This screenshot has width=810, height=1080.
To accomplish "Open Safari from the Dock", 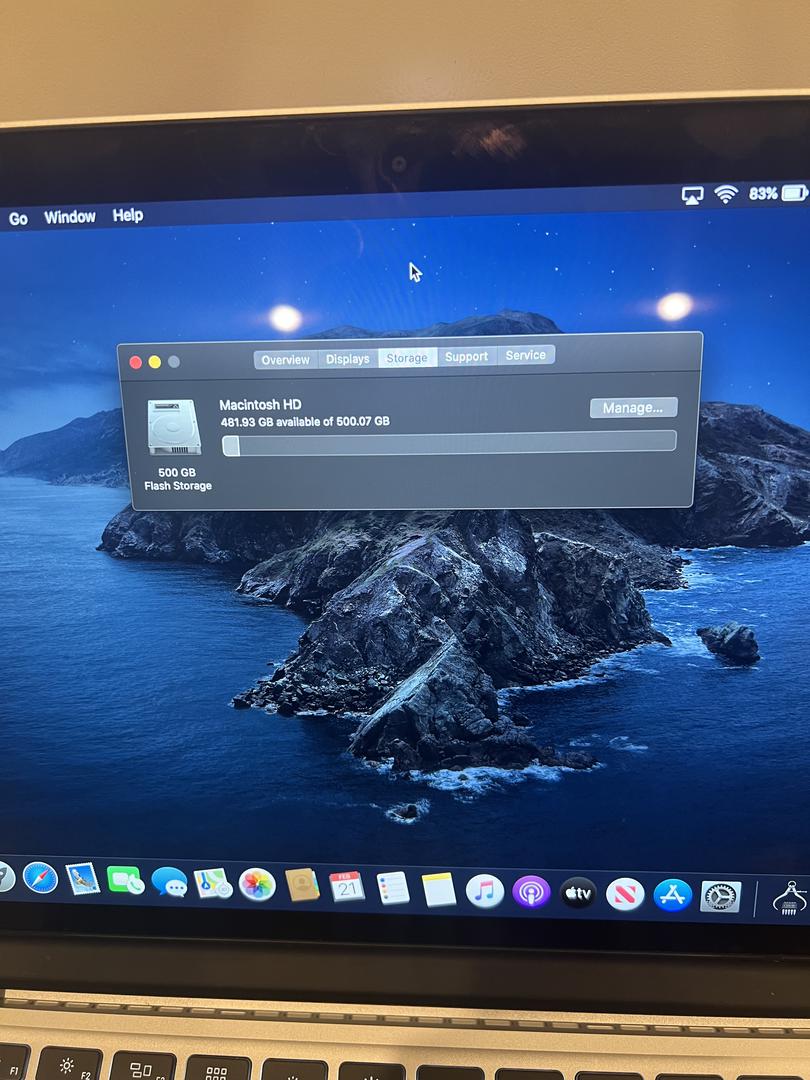I will click(41, 878).
